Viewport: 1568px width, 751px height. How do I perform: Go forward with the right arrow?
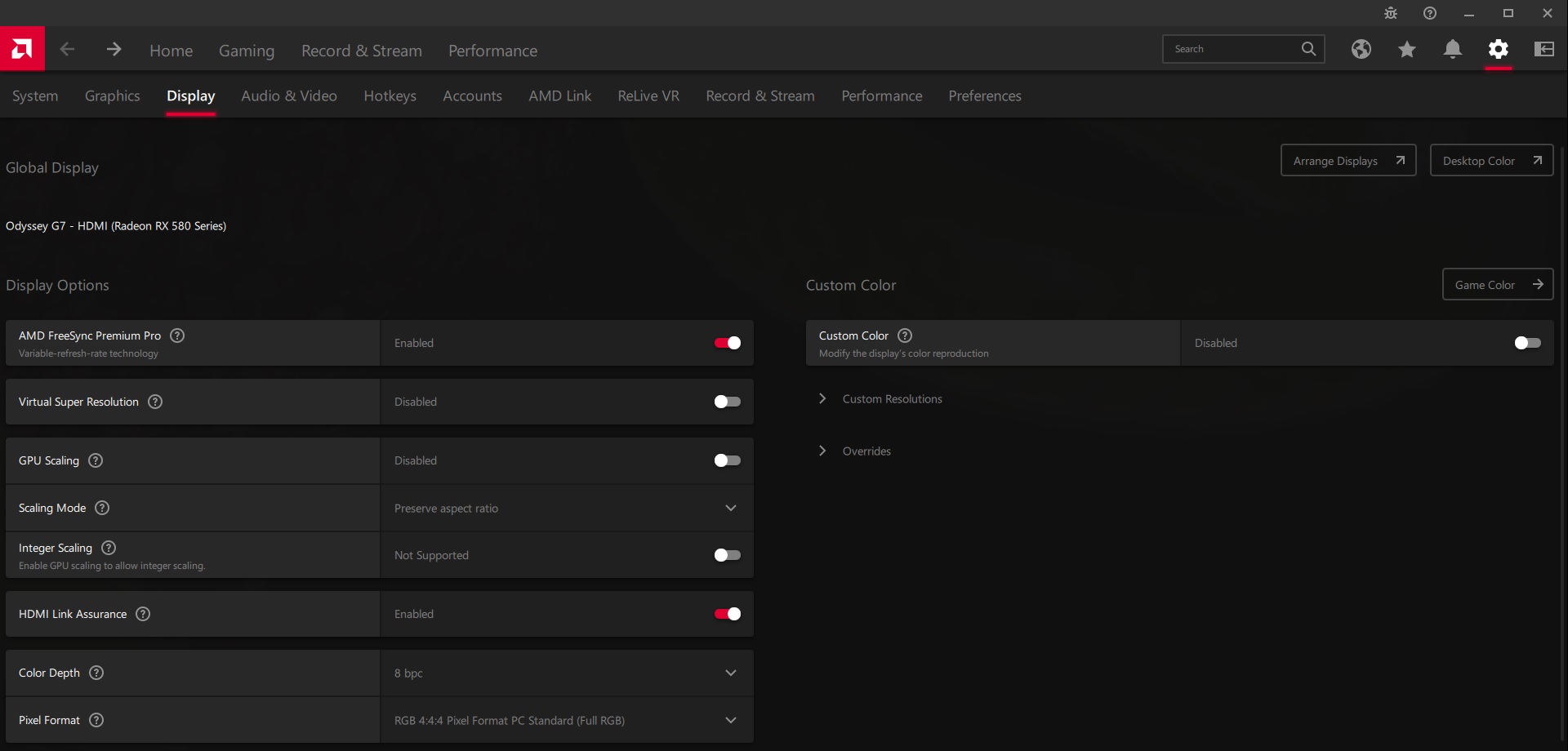[114, 50]
